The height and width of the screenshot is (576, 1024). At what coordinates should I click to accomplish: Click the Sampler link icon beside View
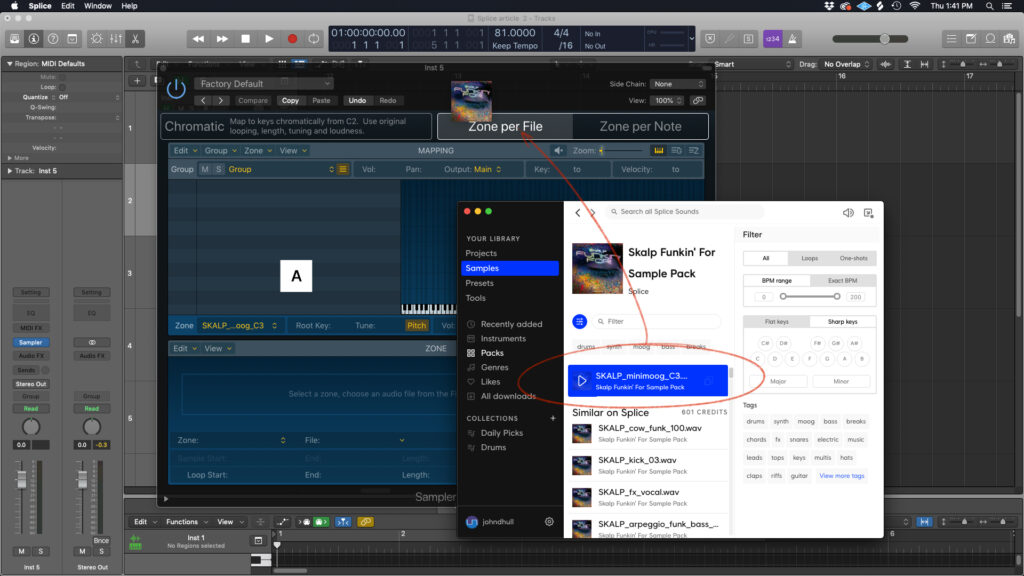[698, 101]
